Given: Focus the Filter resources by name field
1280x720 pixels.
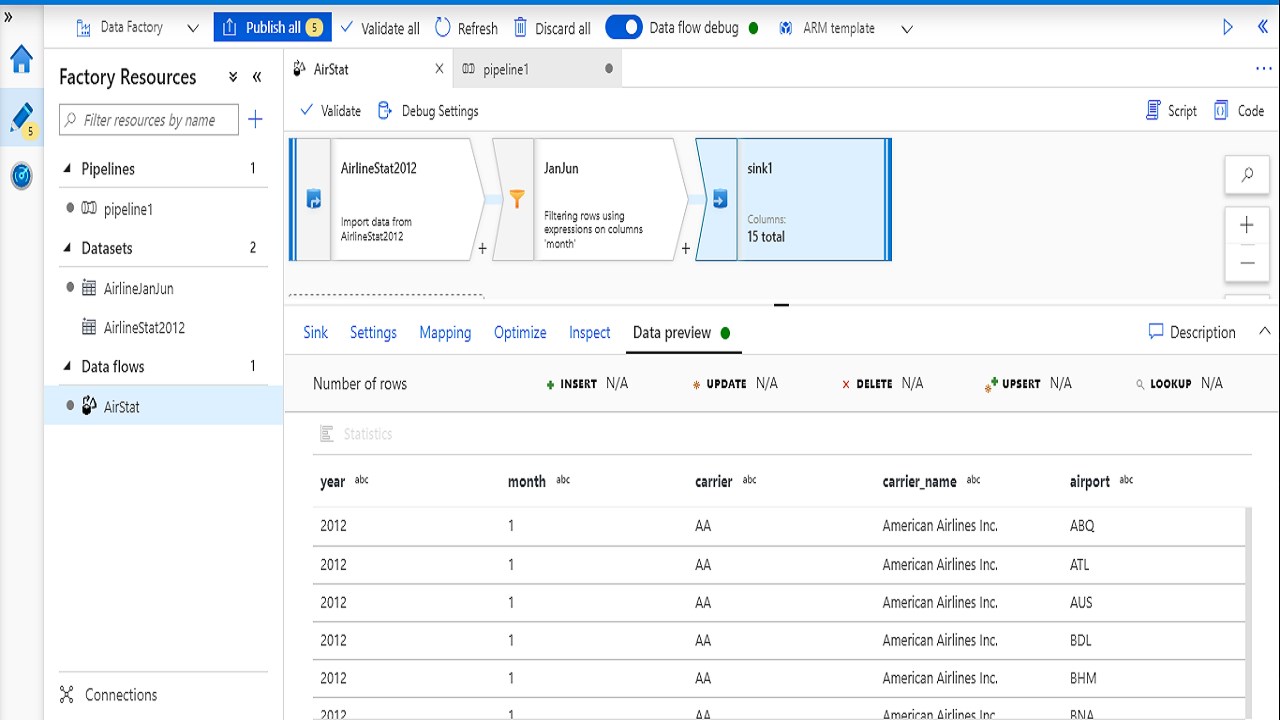Looking at the screenshot, I should [x=149, y=120].
